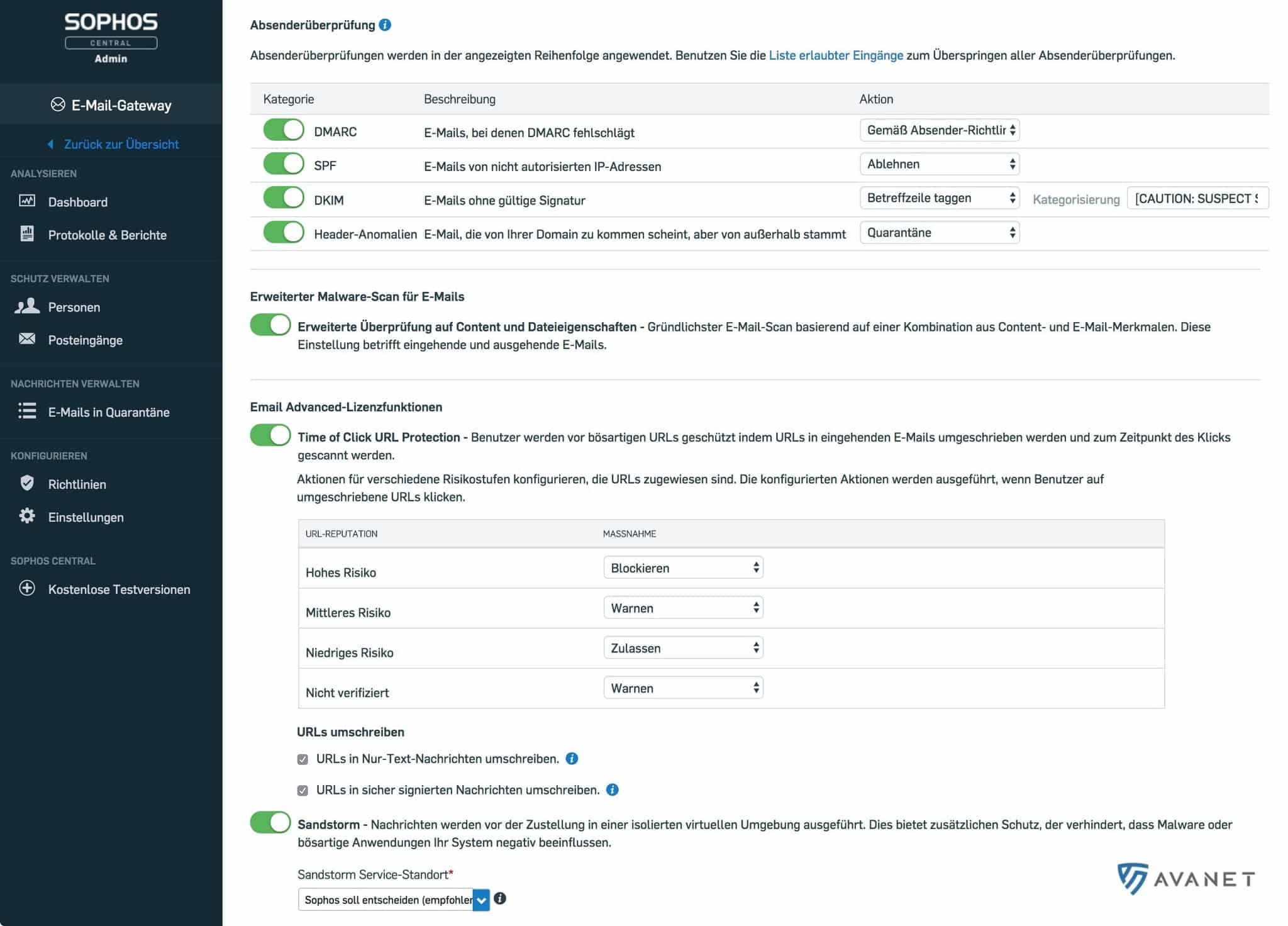Open Hohes Risiko action dropdown (Blockieren)

[683, 568]
